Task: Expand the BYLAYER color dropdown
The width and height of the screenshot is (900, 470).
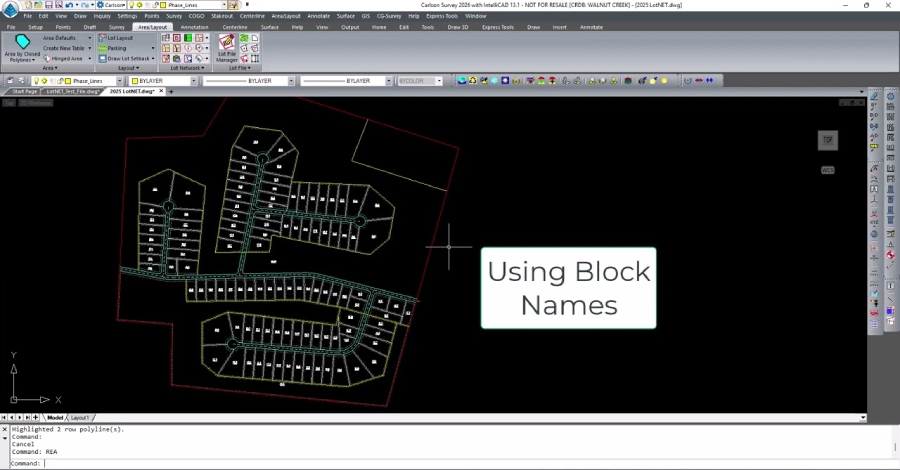Action: 193,81
